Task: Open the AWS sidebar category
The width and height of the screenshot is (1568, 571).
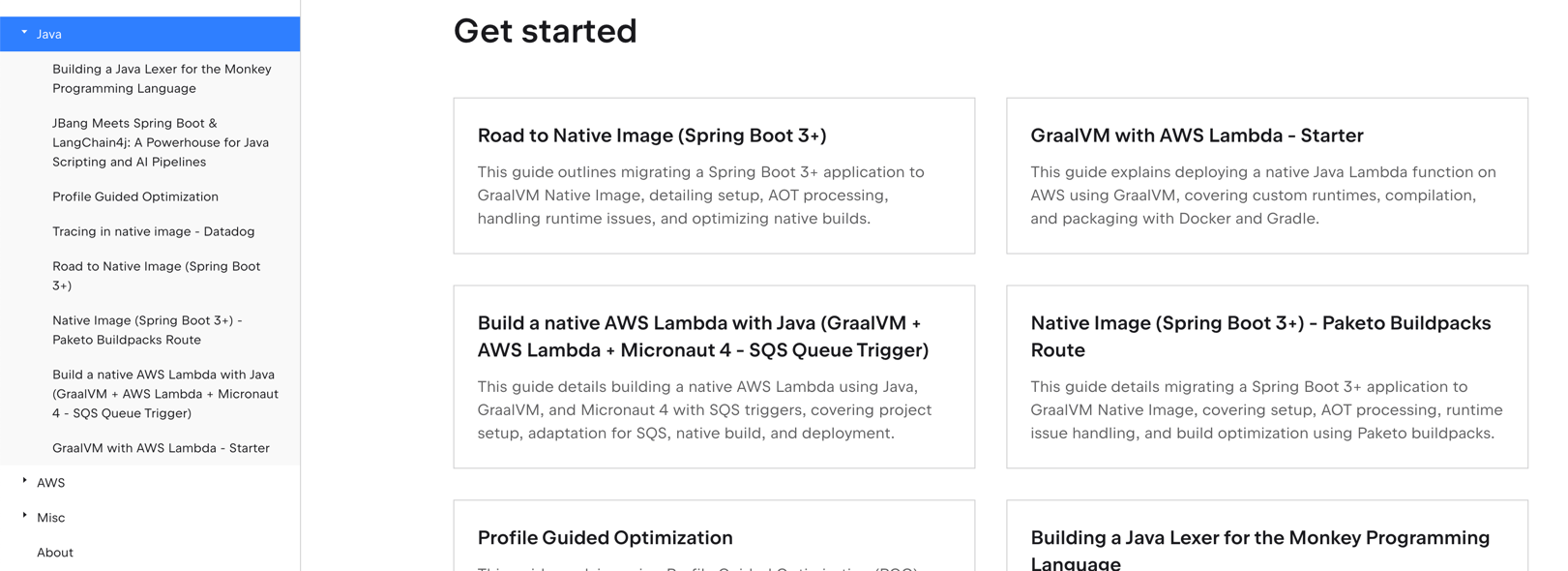Action: point(50,483)
